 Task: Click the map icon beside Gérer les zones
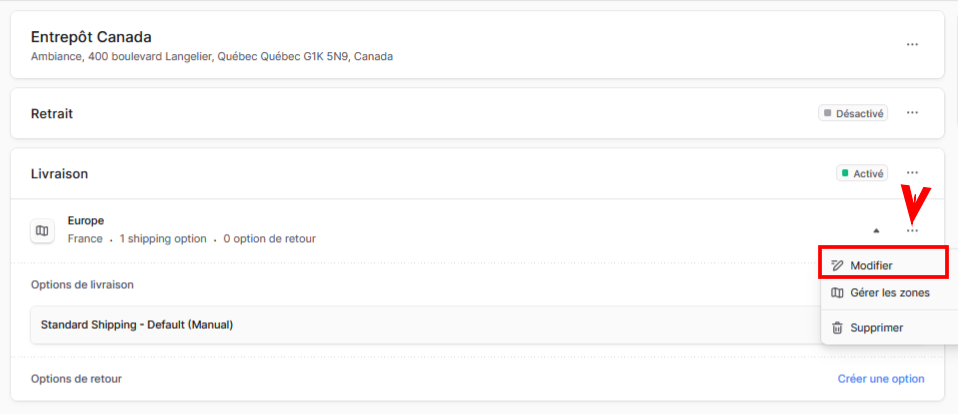(837, 293)
